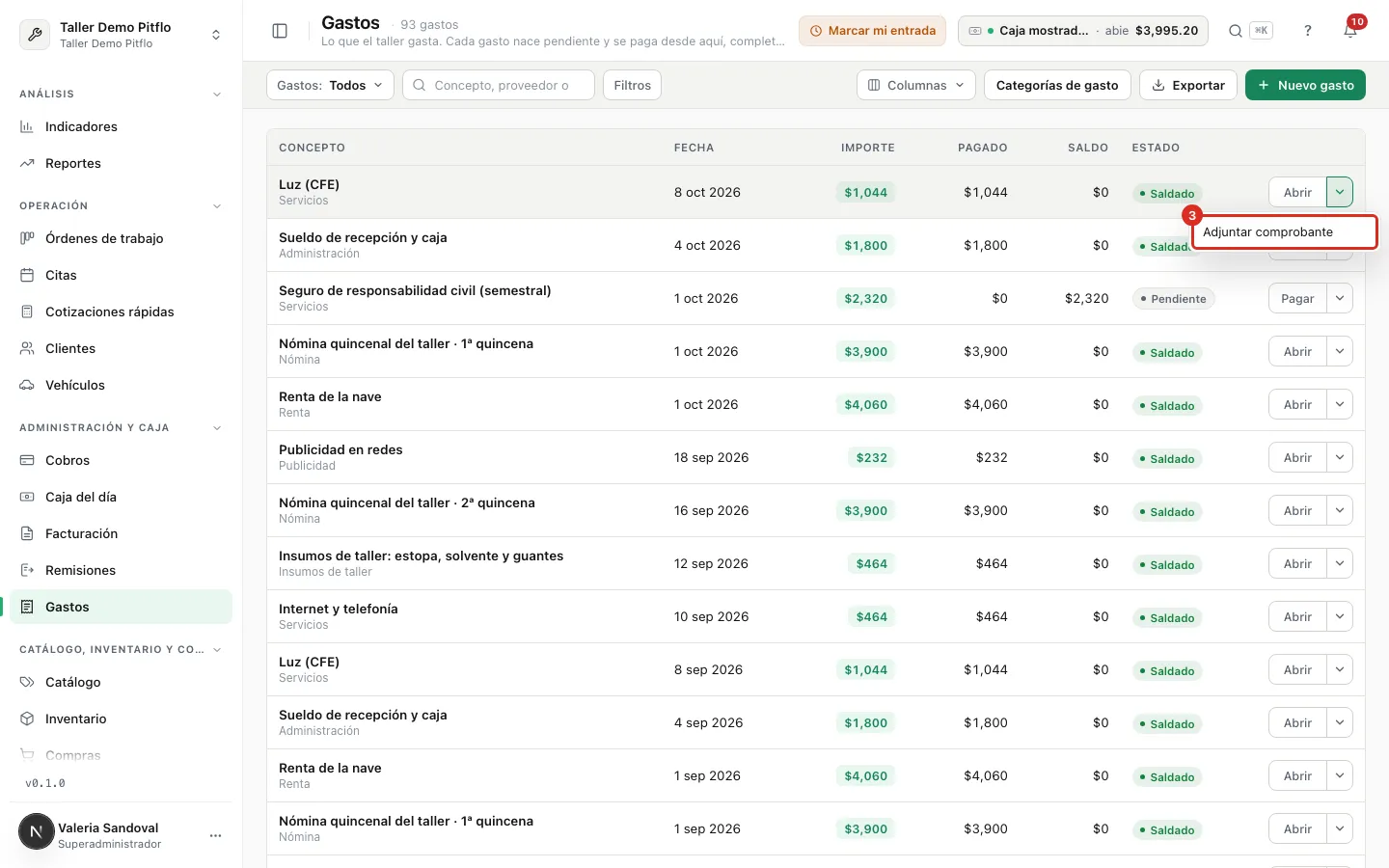Screen dimensions: 1389x868
Task: Click Pagar for the Seguro expense
Action: pos(1297,298)
